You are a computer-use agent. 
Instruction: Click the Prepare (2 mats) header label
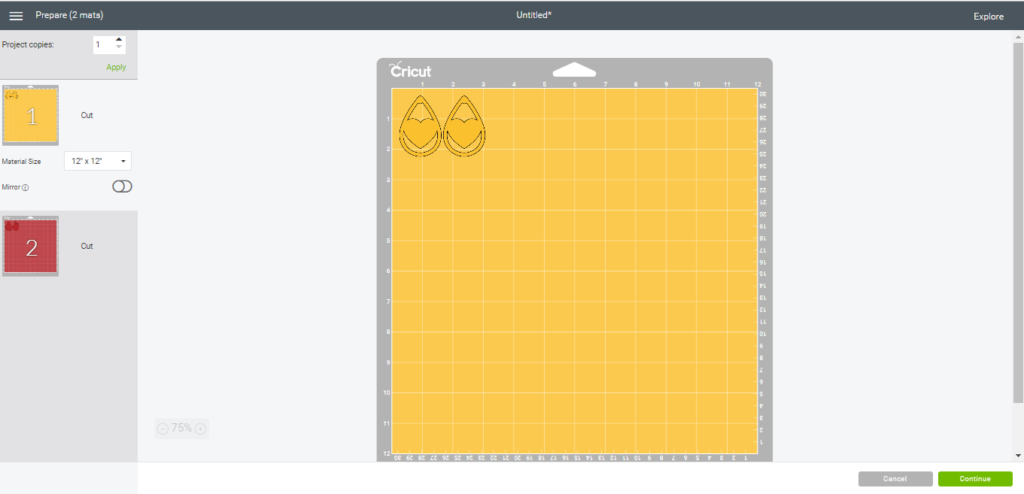click(x=69, y=16)
